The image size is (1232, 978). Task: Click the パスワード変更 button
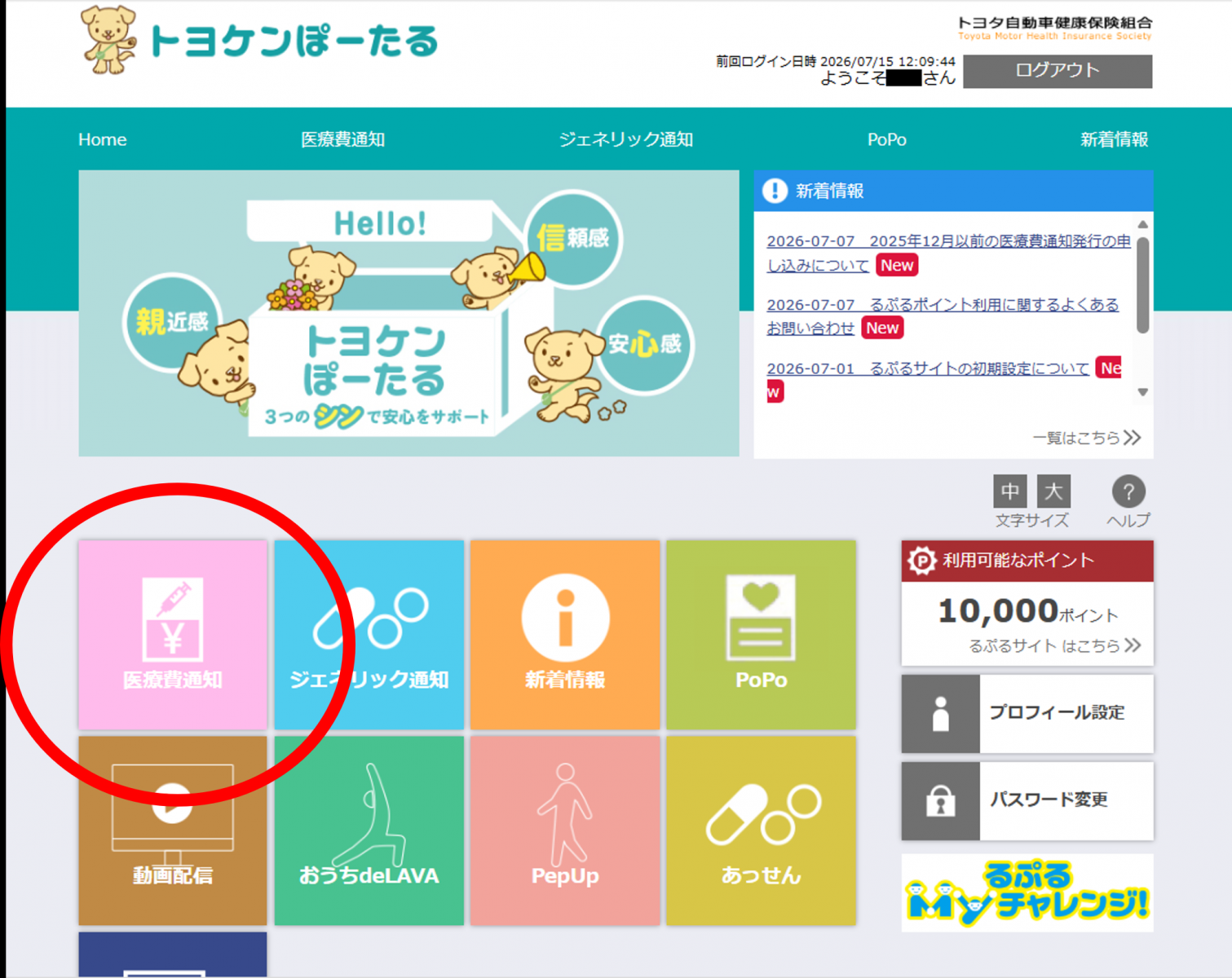[1027, 801]
